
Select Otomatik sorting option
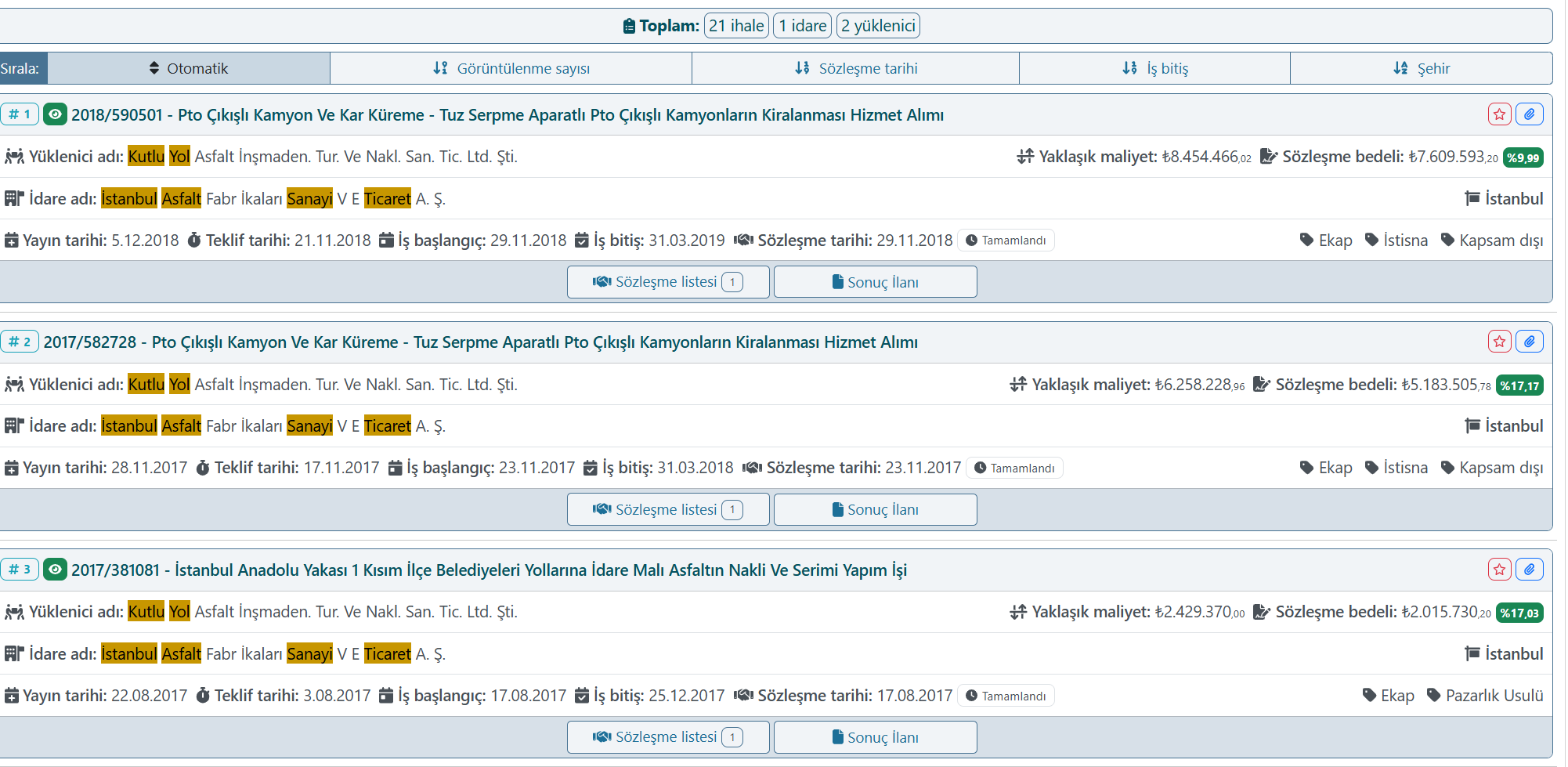189,69
